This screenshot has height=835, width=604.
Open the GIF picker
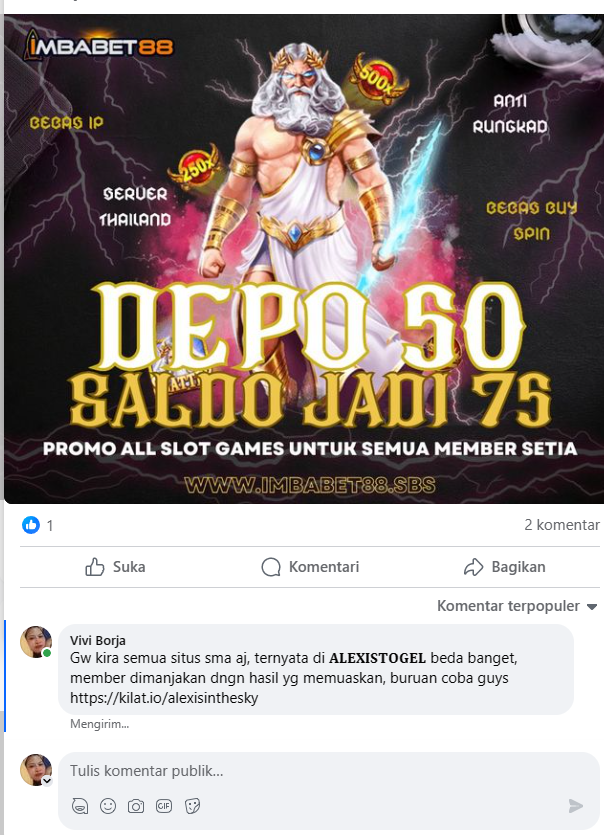(x=164, y=806)
